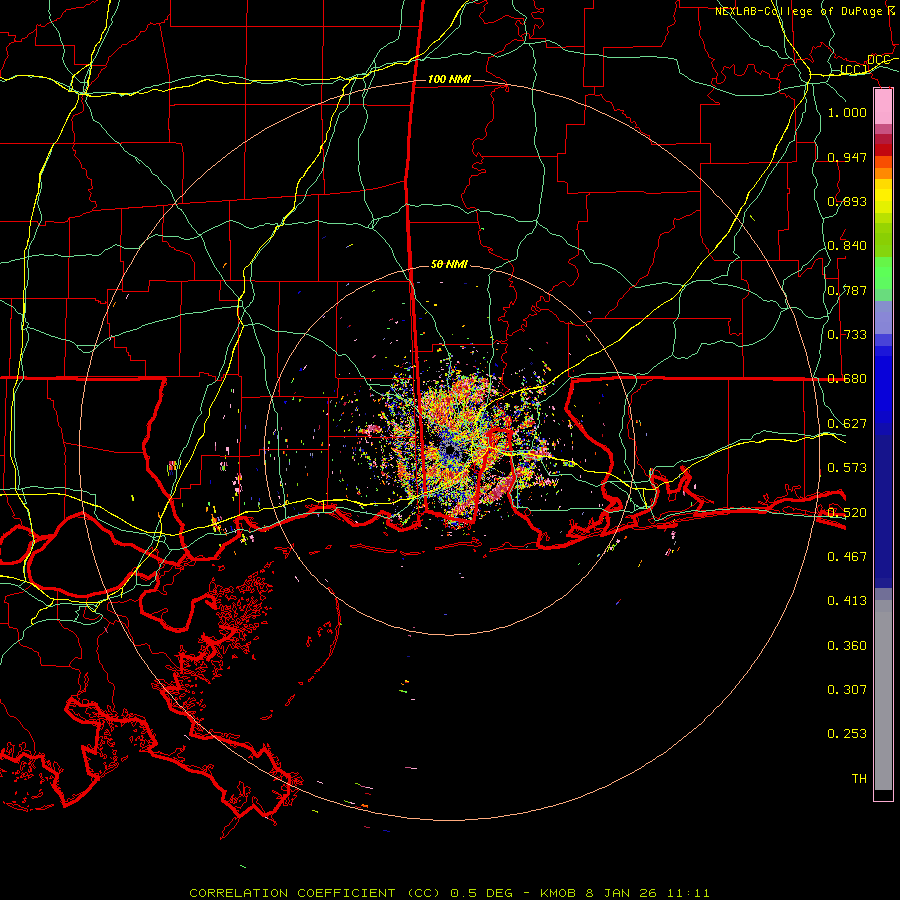Screen dimensions: 900x900
Task: Click the 100 NMI range ring label
Action: click(449, 79)
